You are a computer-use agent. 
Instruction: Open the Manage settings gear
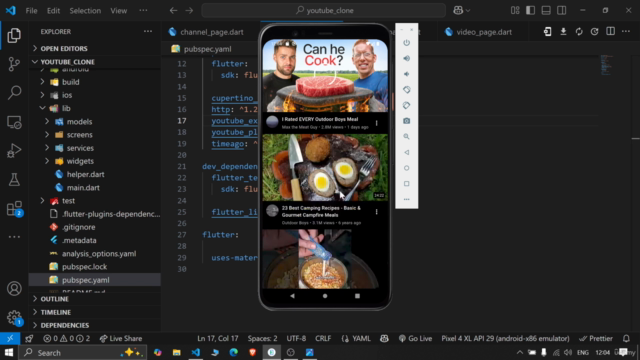coord(14,317)
